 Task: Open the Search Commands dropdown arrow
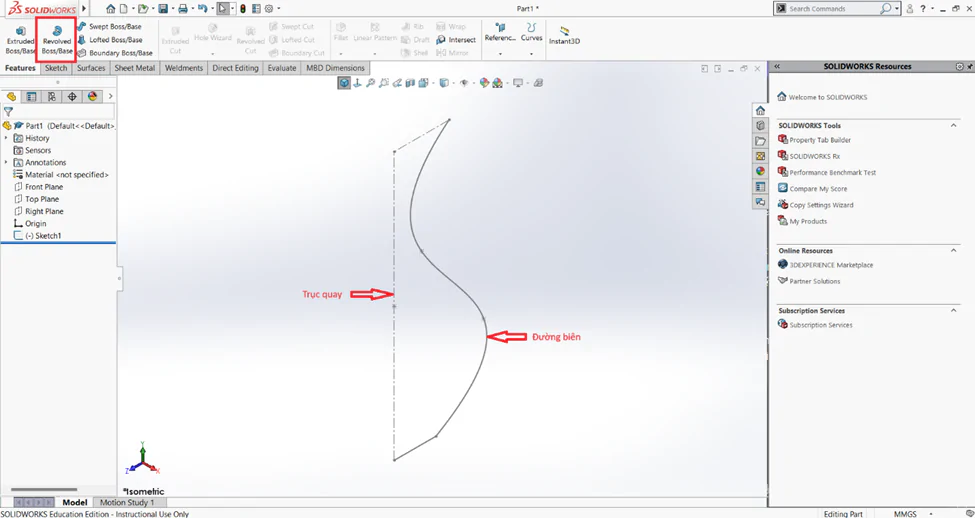point(897,9)
